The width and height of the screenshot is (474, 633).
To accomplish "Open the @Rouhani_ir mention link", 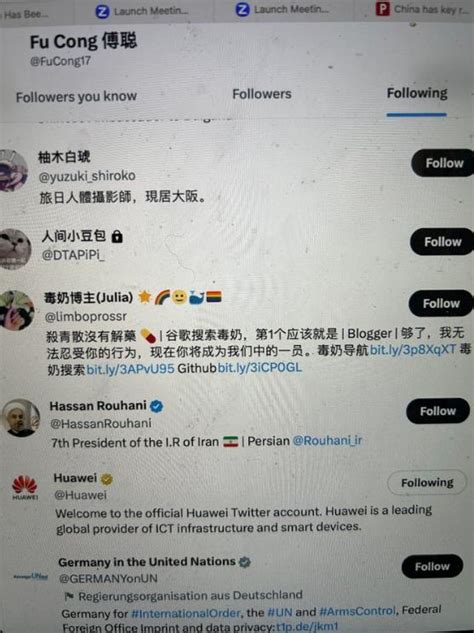I will [327, 440].
